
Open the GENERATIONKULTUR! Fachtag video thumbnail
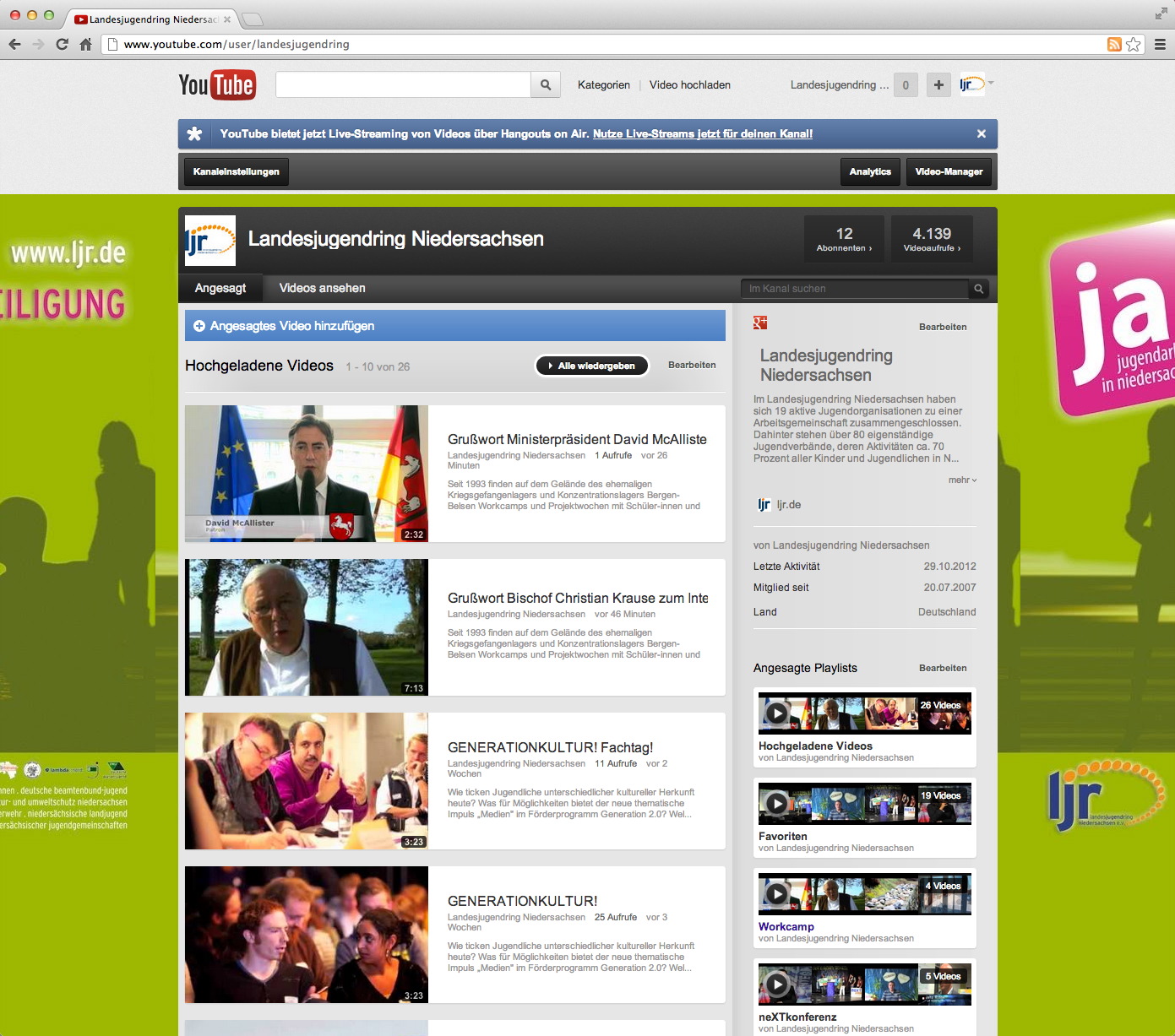click(x=306, y=780)
